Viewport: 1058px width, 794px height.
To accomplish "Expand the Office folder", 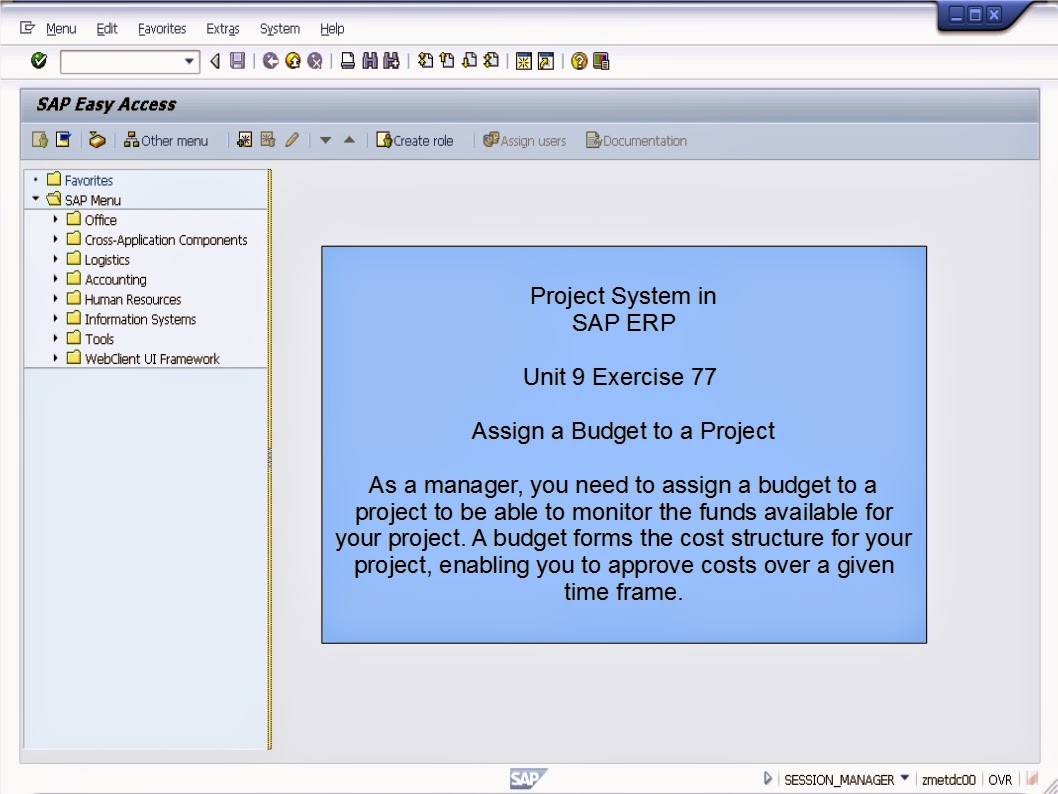I will click(55, 219).
